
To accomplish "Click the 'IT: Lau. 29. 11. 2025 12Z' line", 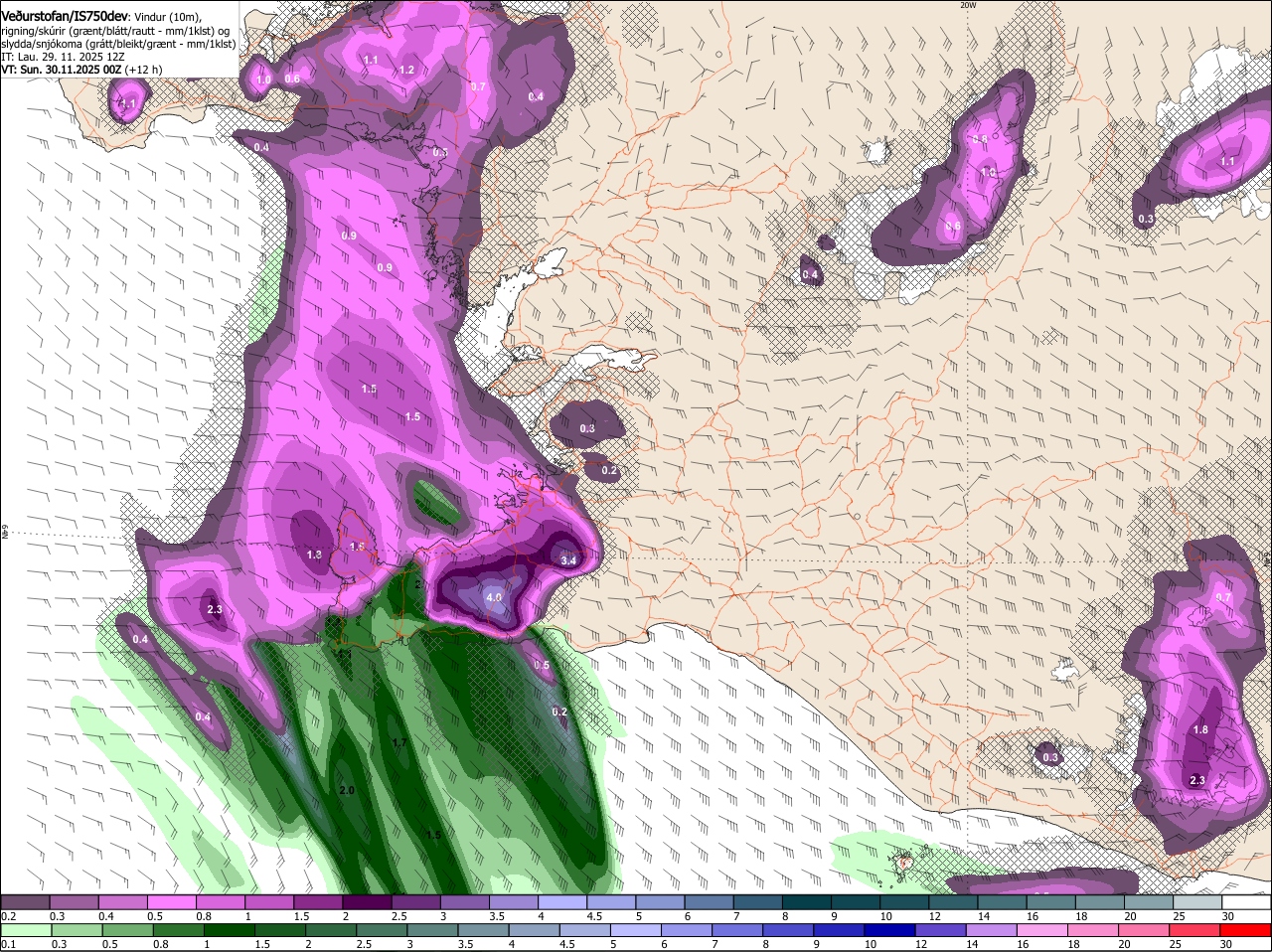I will click(x=63, y=57).
